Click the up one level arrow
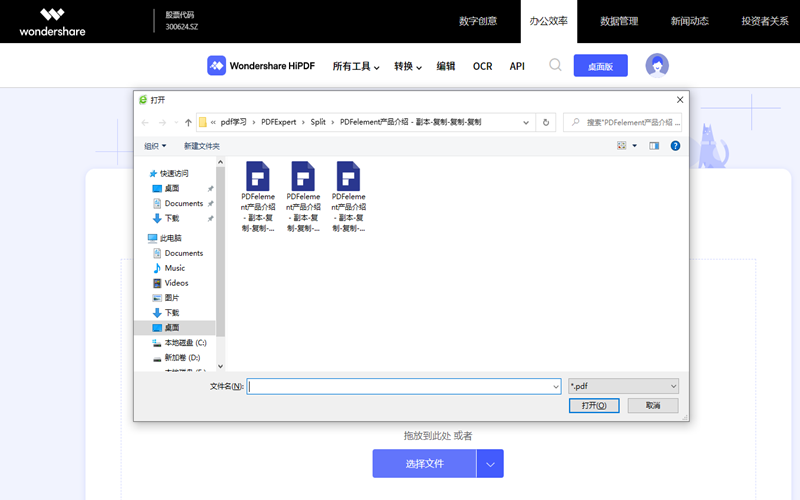800x500 pixels. point(188,122)
